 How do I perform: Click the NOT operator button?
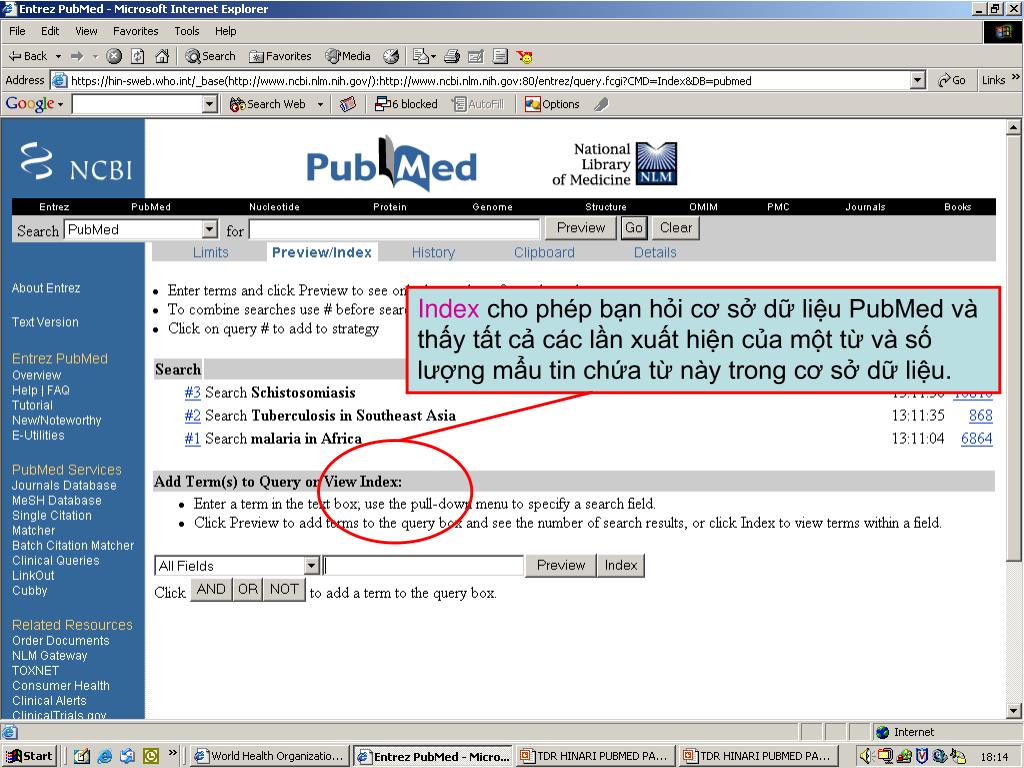click(x=284, y=590)
